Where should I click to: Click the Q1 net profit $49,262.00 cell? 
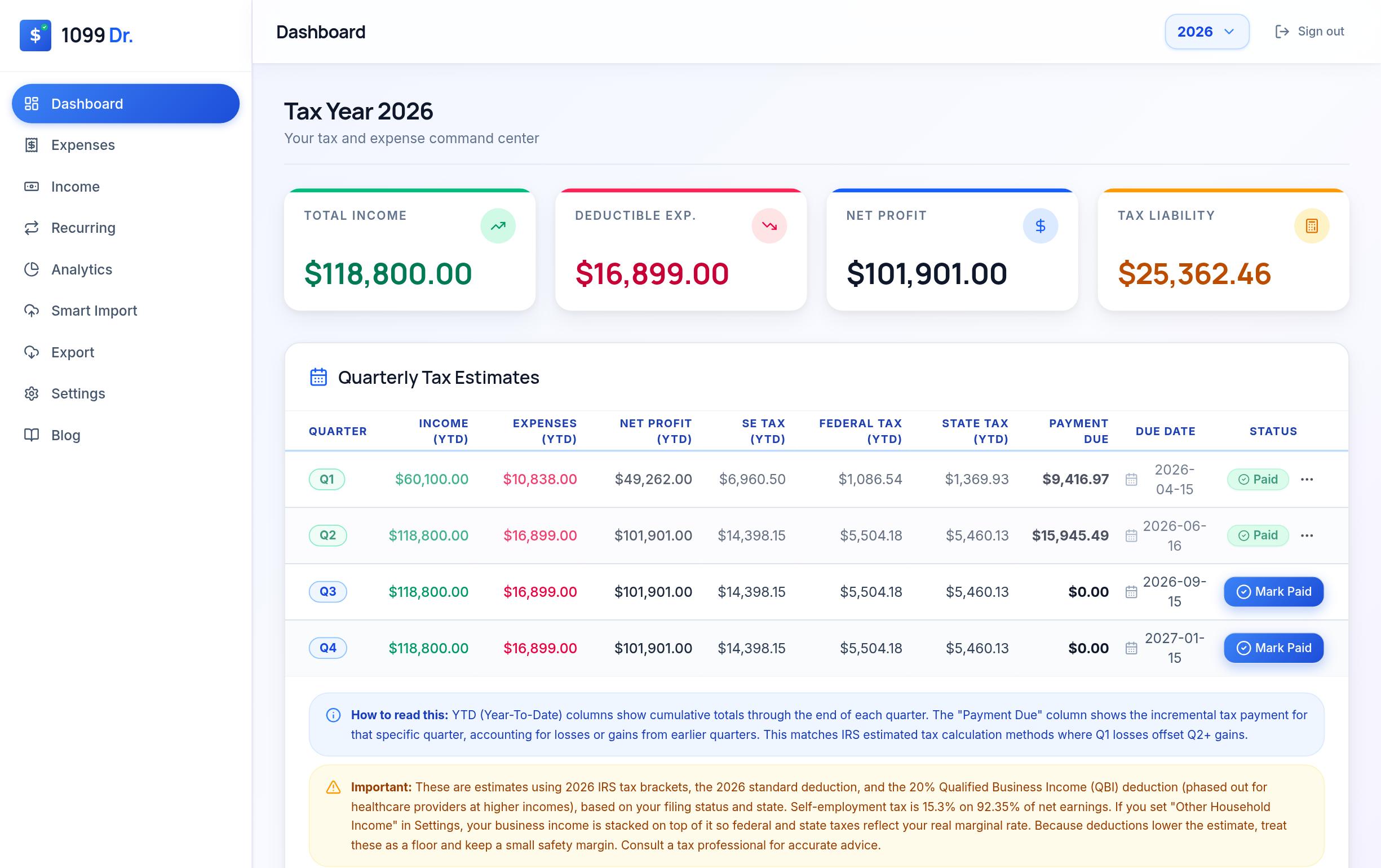(x=653, y=479)
